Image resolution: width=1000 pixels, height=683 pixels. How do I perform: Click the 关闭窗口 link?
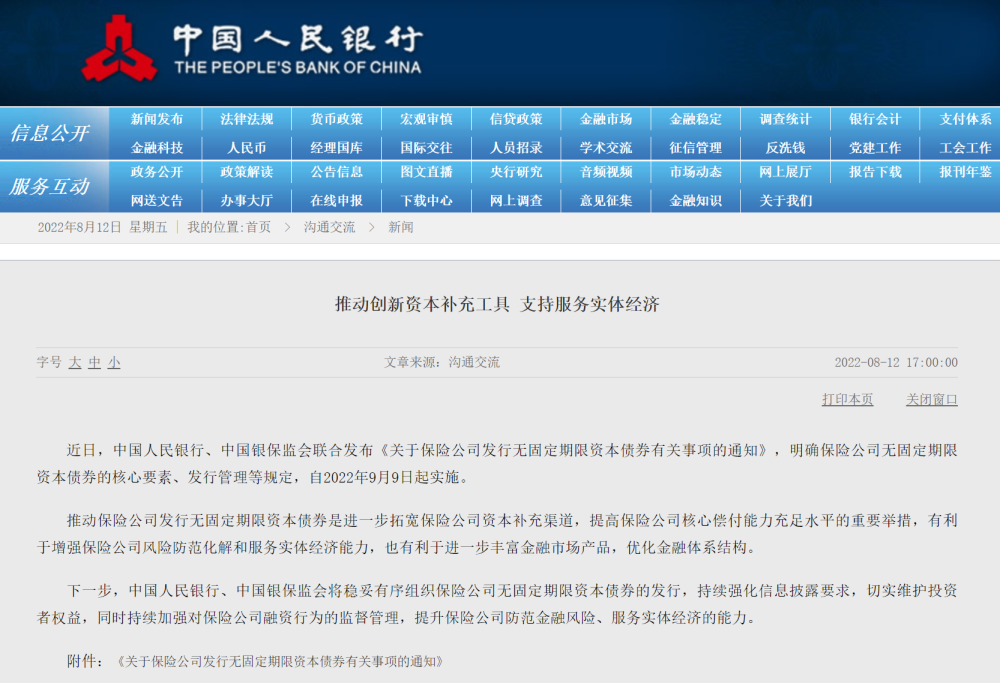931,400
